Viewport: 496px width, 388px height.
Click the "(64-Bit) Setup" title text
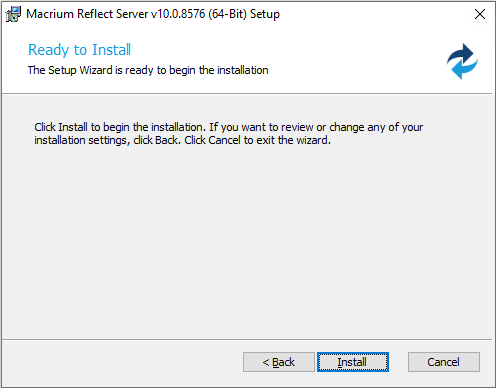[x=244, y=14]
